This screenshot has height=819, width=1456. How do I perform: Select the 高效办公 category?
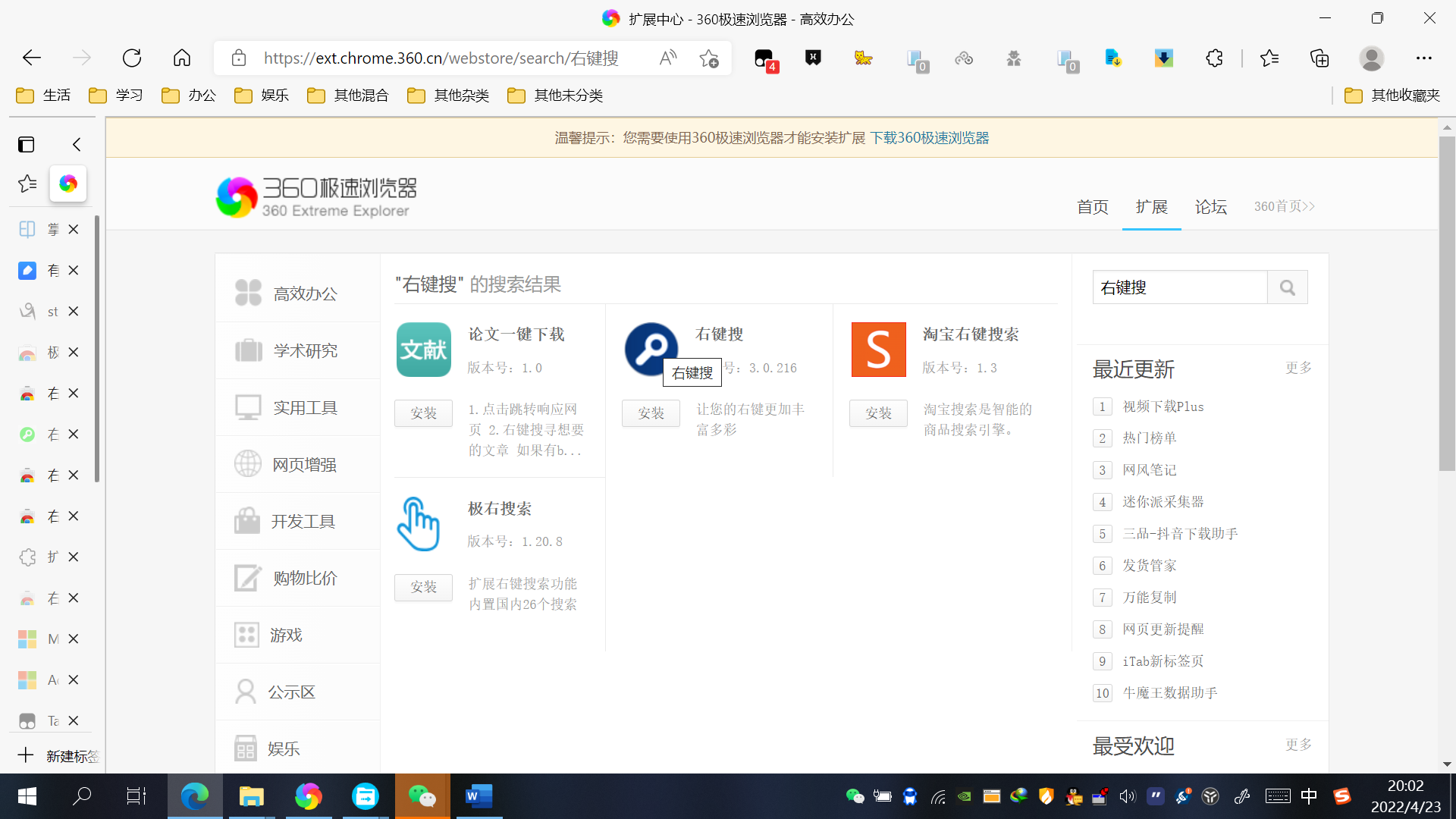tap(297, 293)
